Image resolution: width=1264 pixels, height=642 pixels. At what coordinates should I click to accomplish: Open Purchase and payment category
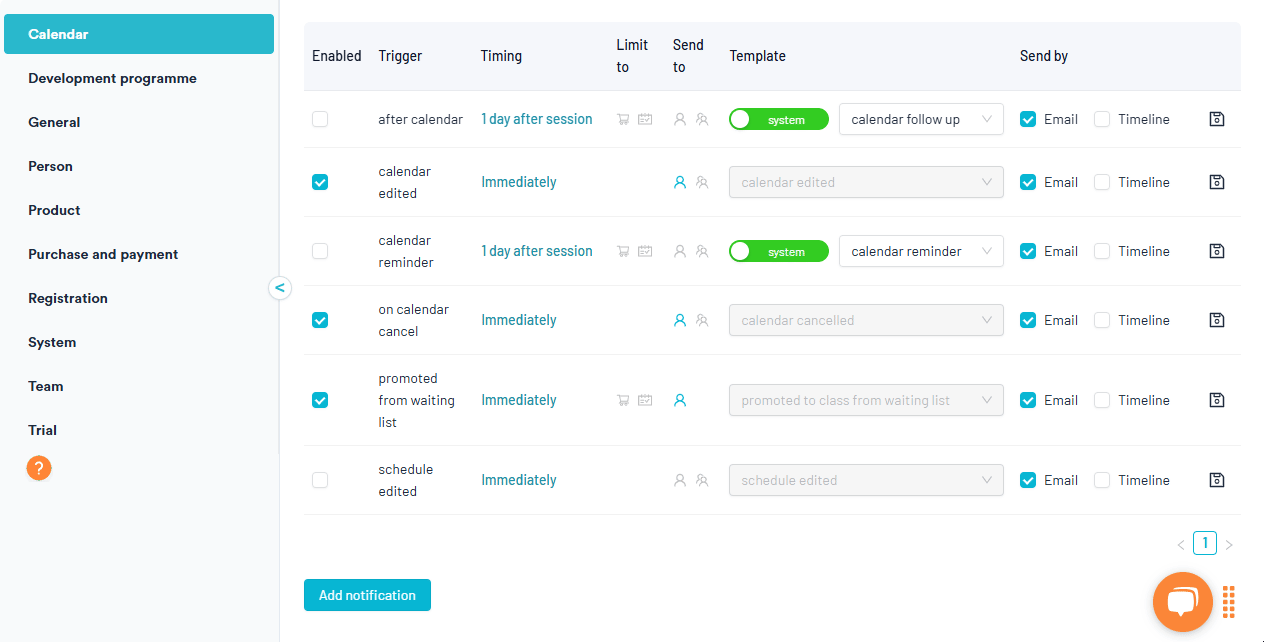coord(103,254)
